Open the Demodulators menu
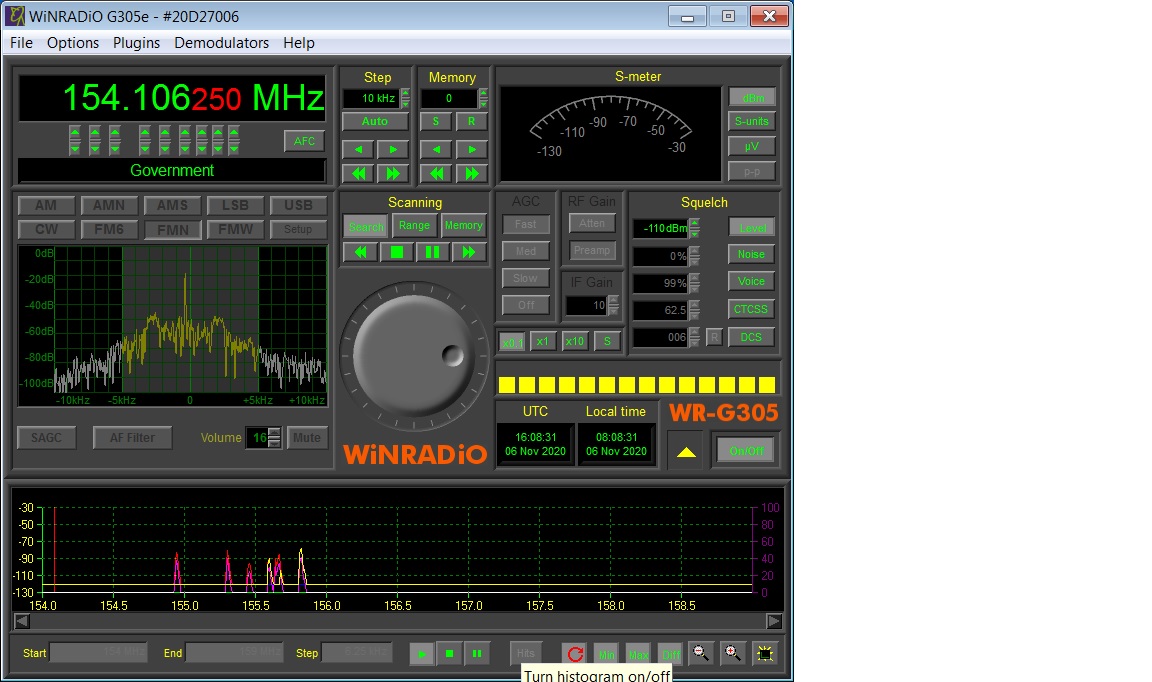Image resolution: width=1152 pixels, height=682 pixels. [221, 43]
